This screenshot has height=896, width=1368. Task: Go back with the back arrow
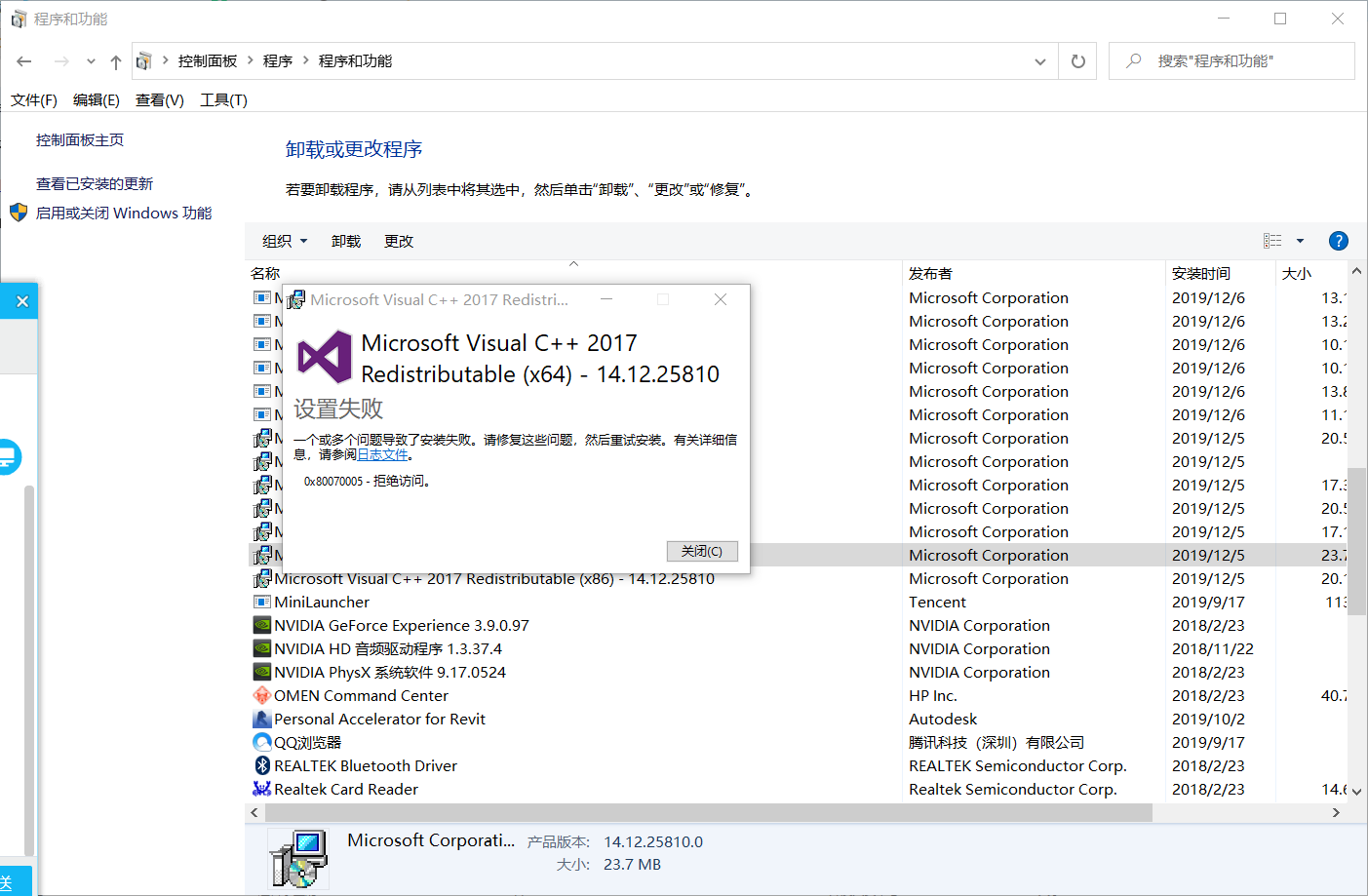(24, 61)
